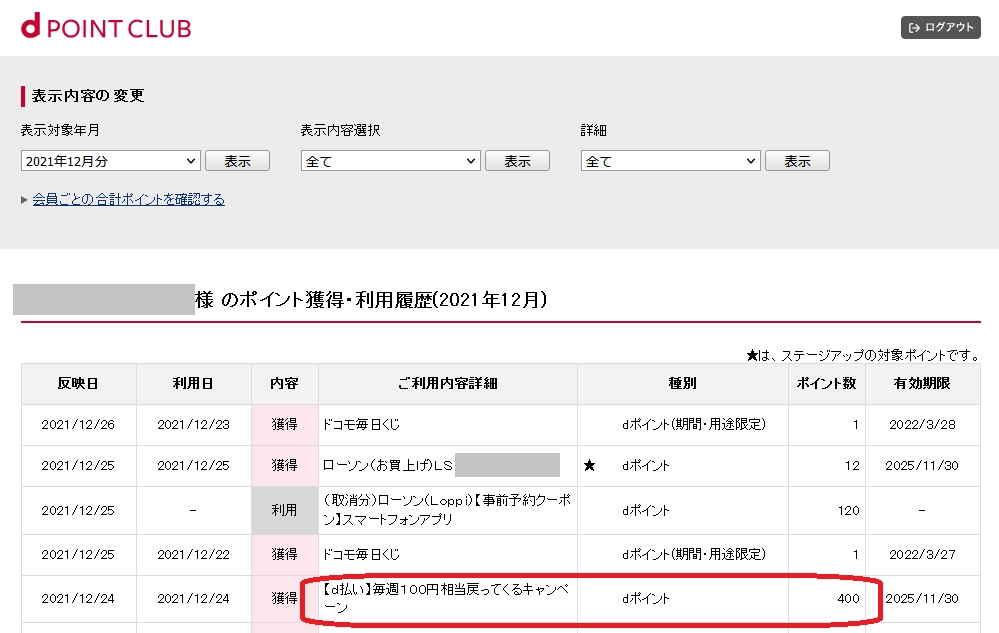The image size is (999, 633).
Task: Click the 利用日 column header
Action: (193, 383)
